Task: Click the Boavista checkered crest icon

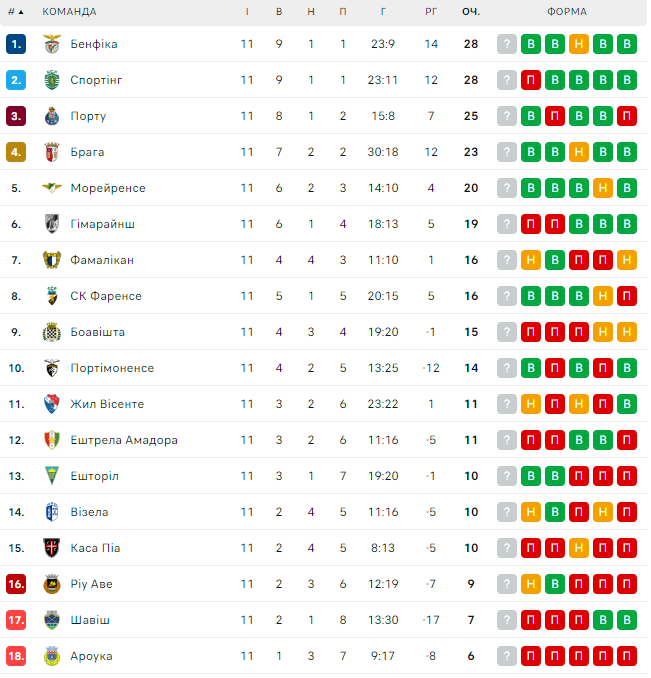Action: [53, 332]
